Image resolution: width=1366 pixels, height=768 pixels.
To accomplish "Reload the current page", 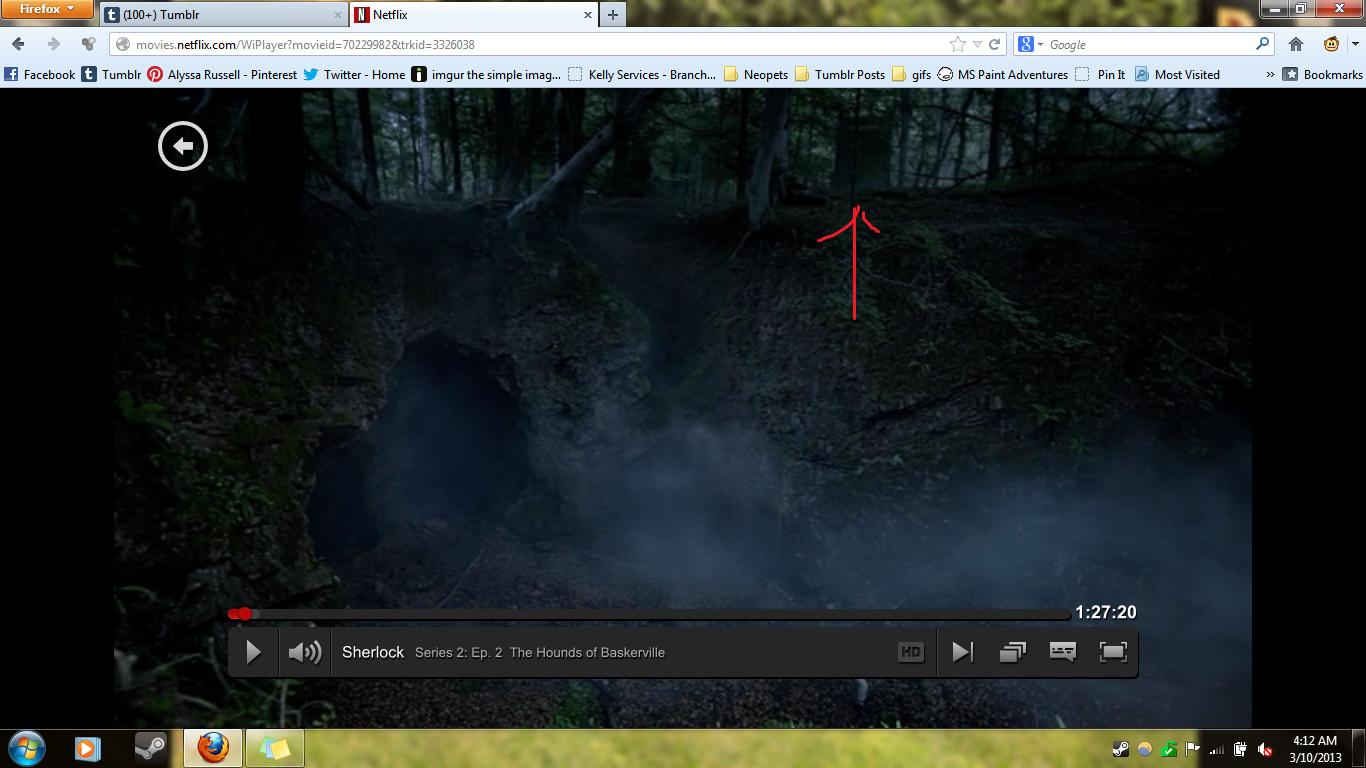I will pyautogui.click(x=994, y=44).
